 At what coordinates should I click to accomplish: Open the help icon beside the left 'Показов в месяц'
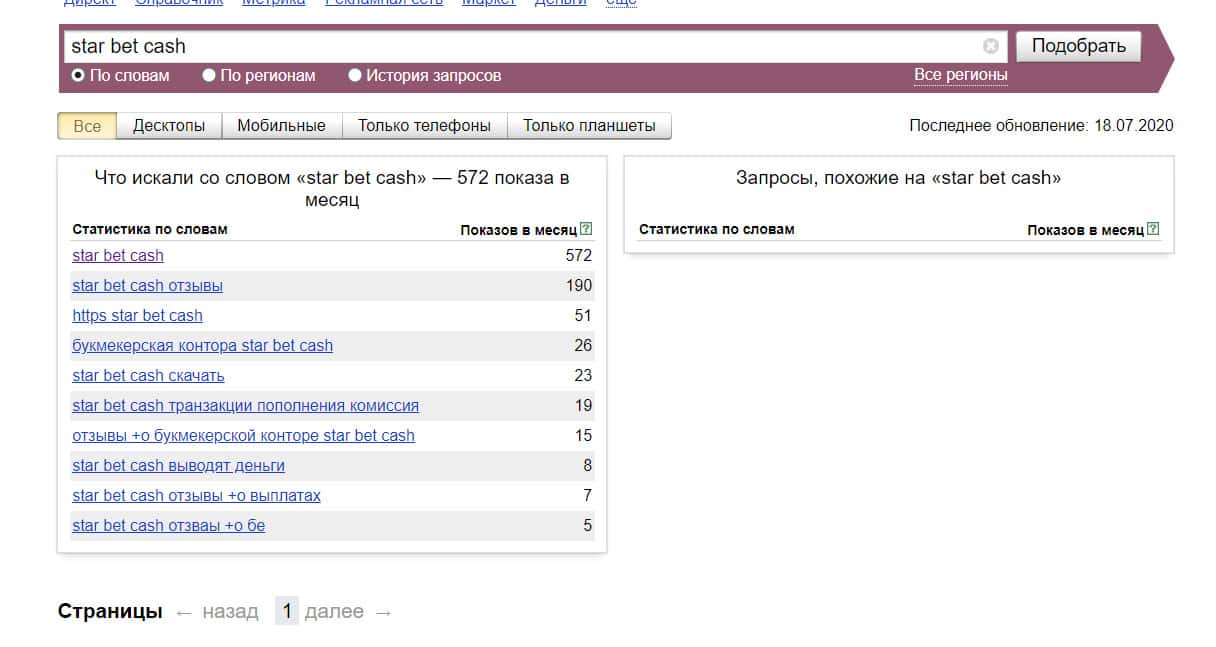(586, 229)
